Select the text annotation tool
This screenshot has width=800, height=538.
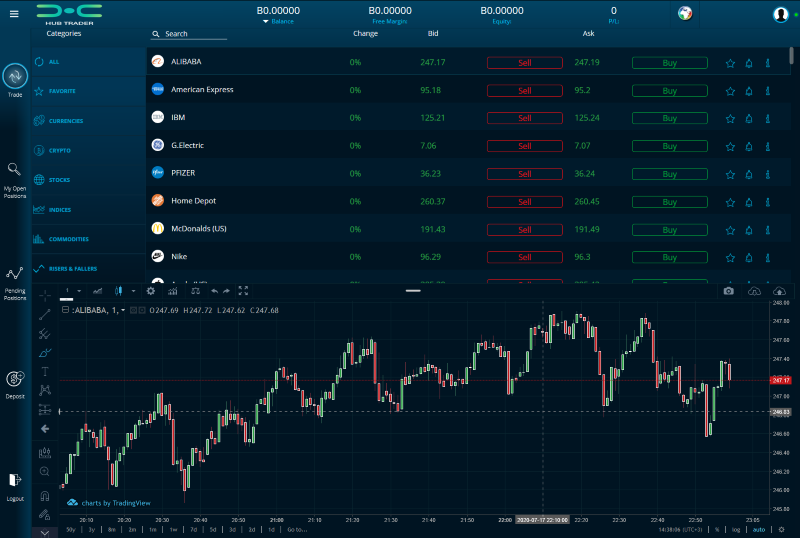point(45,371)
